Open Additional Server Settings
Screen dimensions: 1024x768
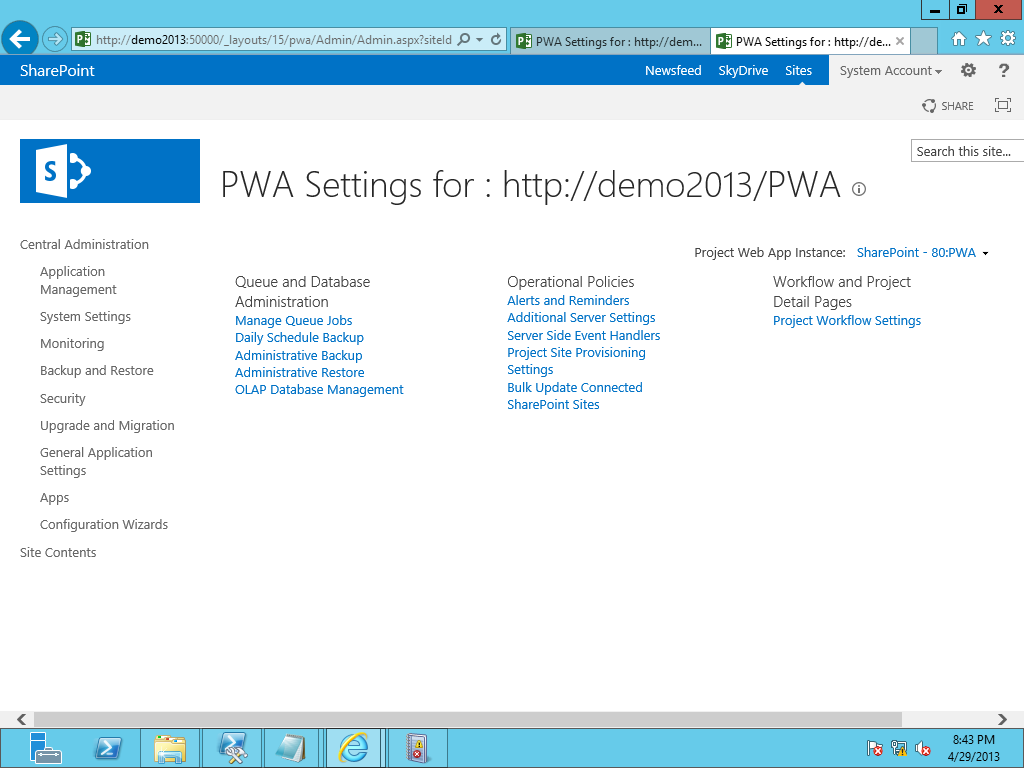(x=581, y=317)
